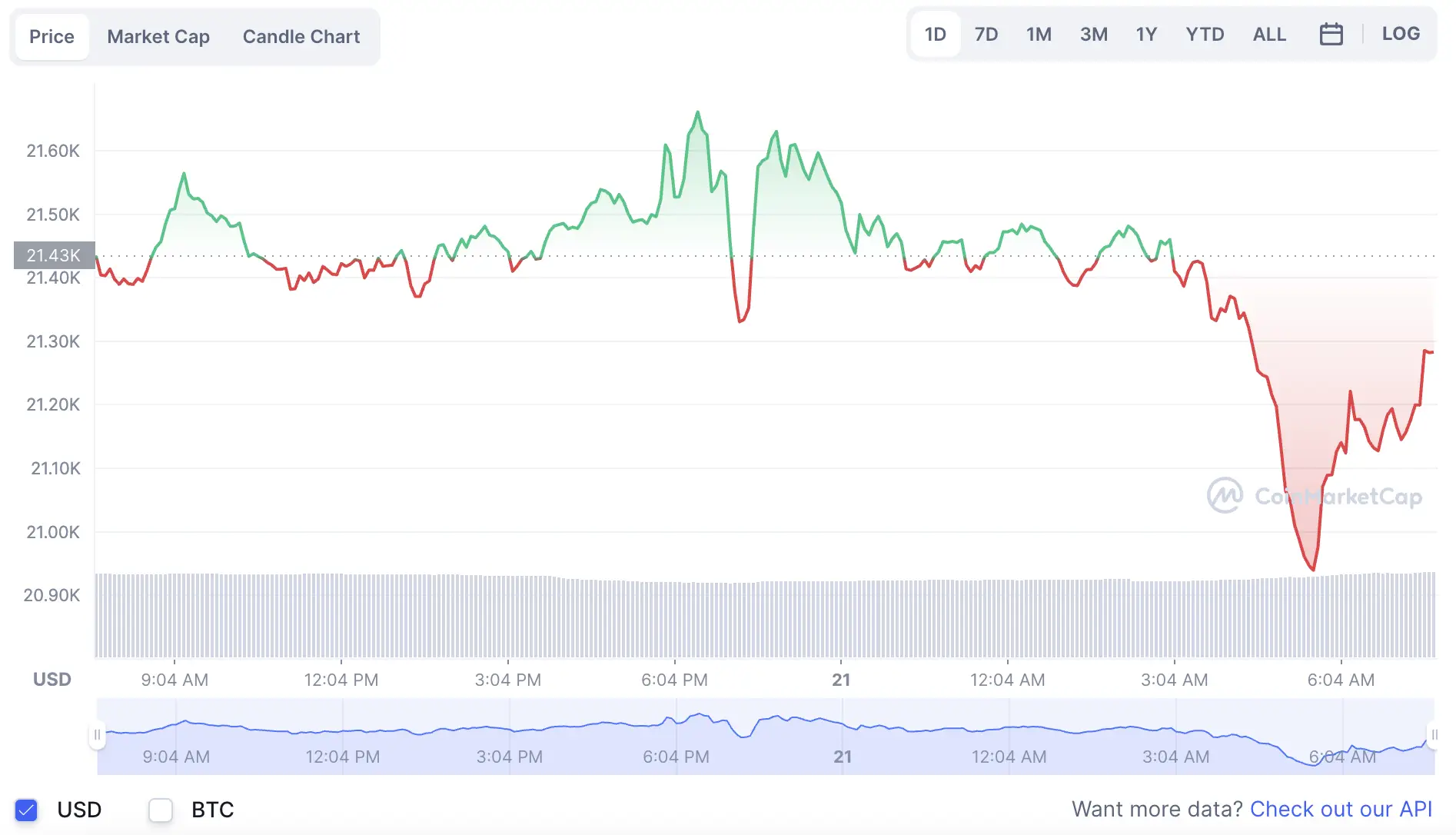
Task: Switch to the Market Cap tab
Action: (x=158, y=36)
